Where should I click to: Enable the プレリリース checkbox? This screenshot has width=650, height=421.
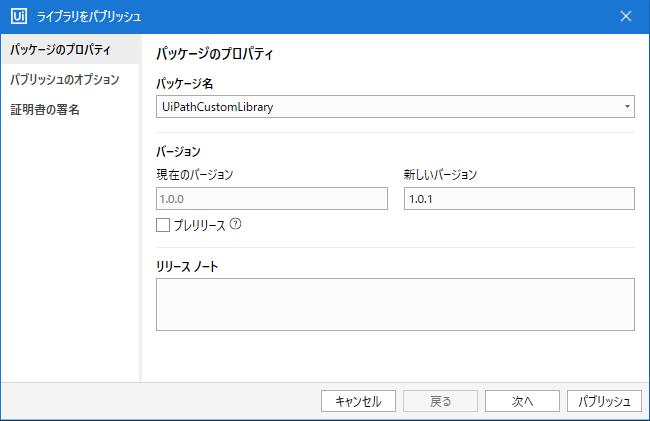point(163,225)
